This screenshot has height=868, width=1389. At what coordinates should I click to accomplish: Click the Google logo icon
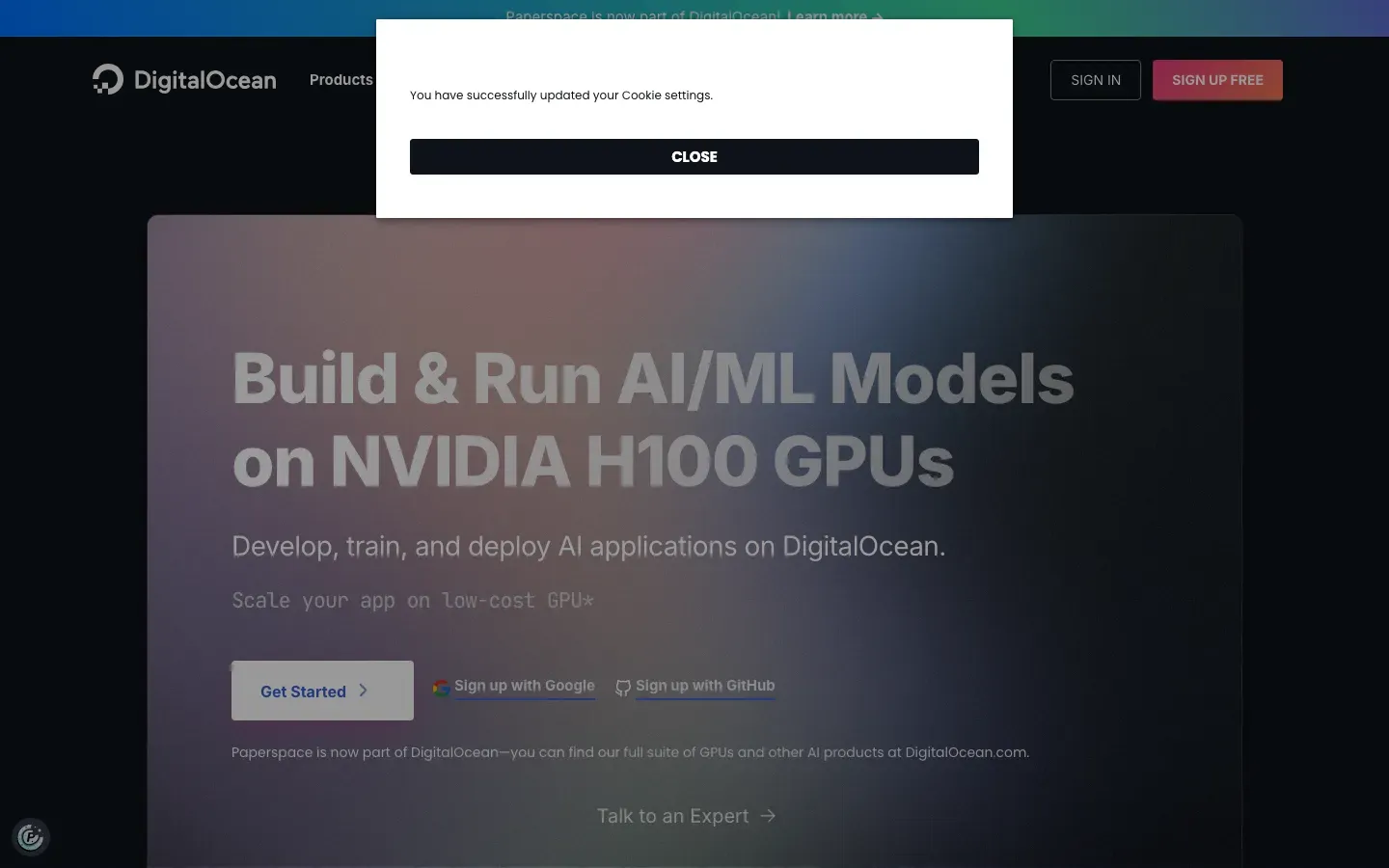point(441,688)
